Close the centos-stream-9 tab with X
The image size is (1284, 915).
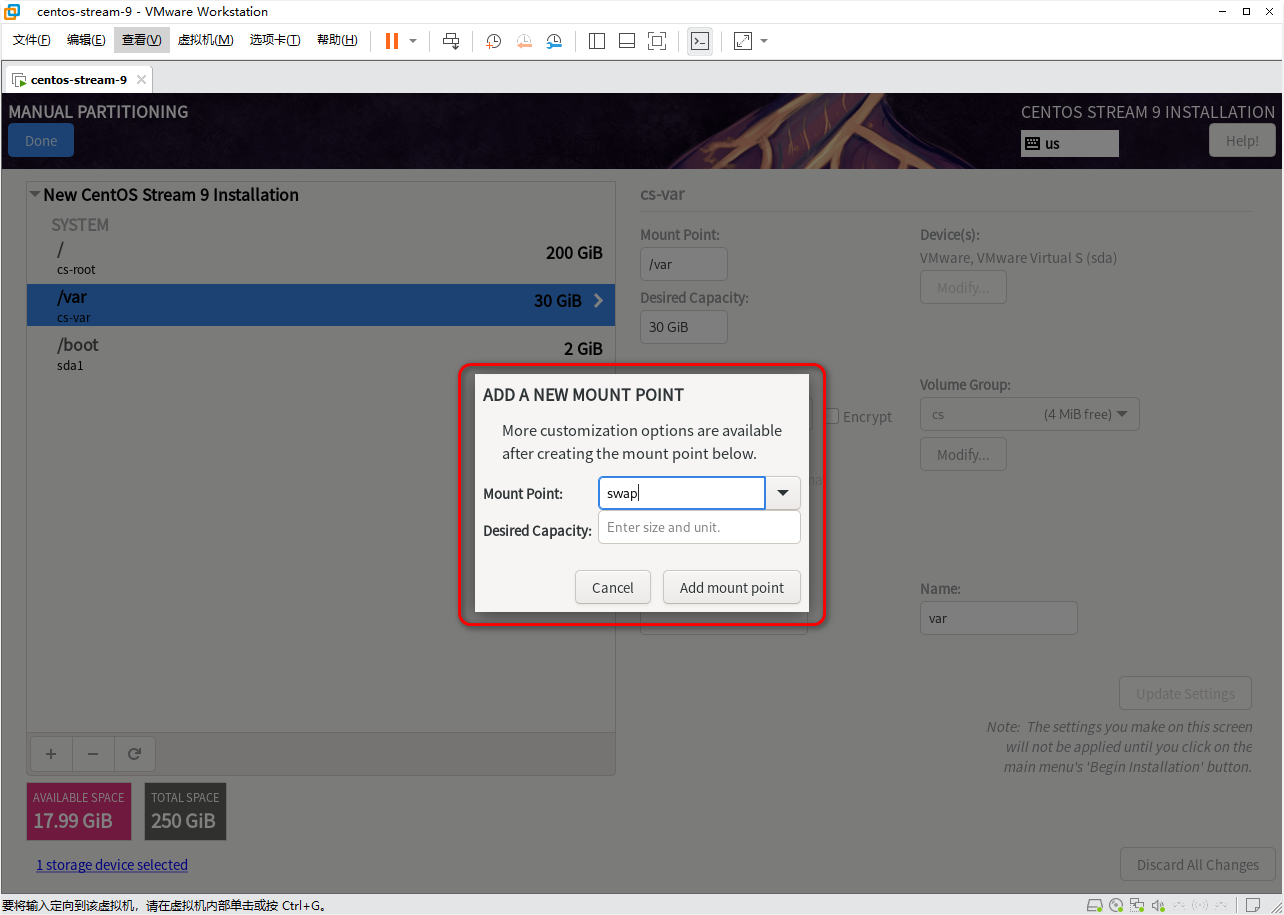coord(141,80)
